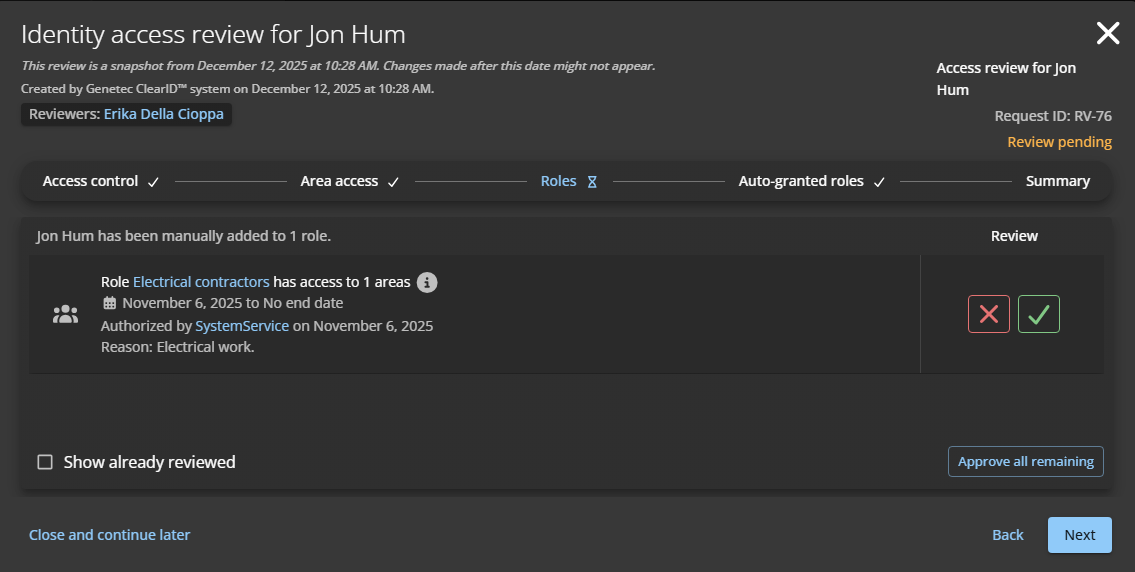Click the Next button
The width and height of the screenshot is (1135, 572).
click(1079, 535)
